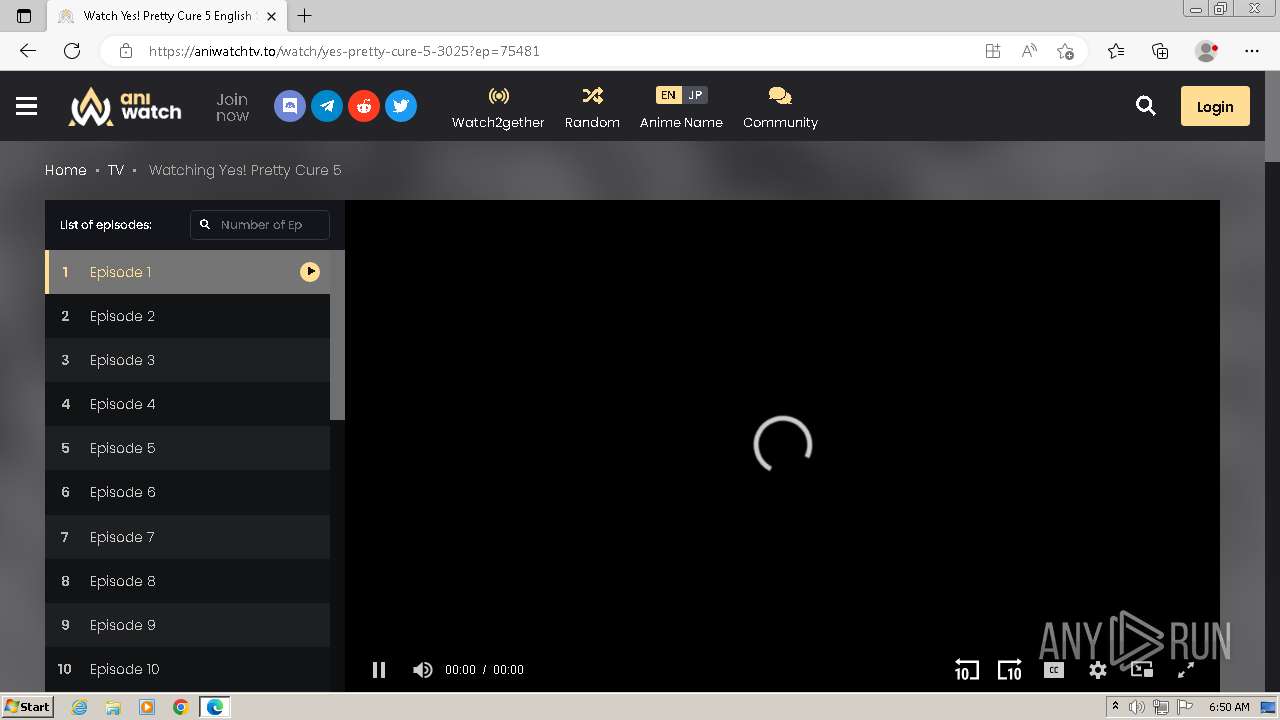Switch anime names to EN
The image size is (1280, 720).
point(668,95)
